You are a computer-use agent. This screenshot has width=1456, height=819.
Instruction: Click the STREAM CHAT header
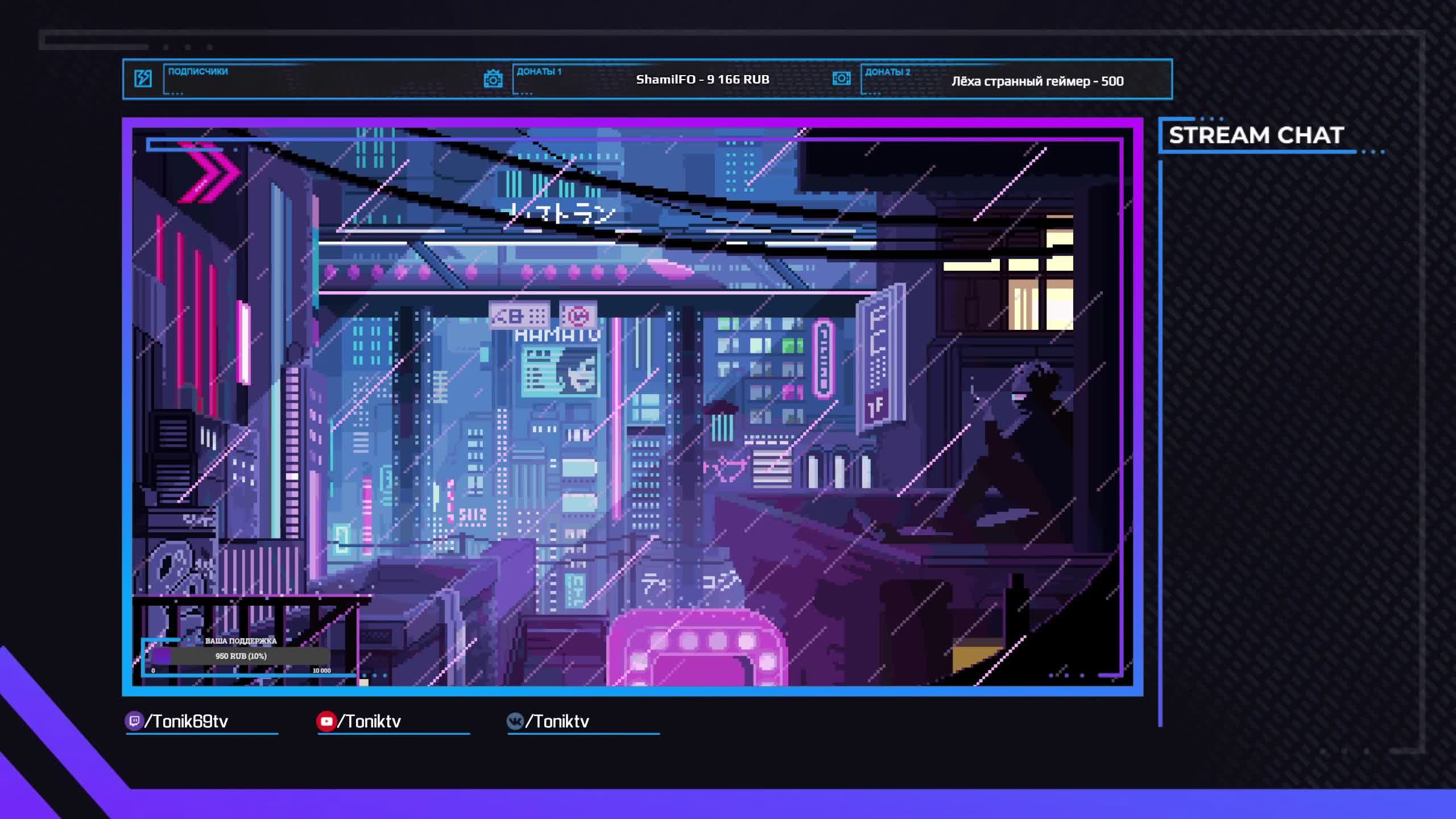(1256, 135)
